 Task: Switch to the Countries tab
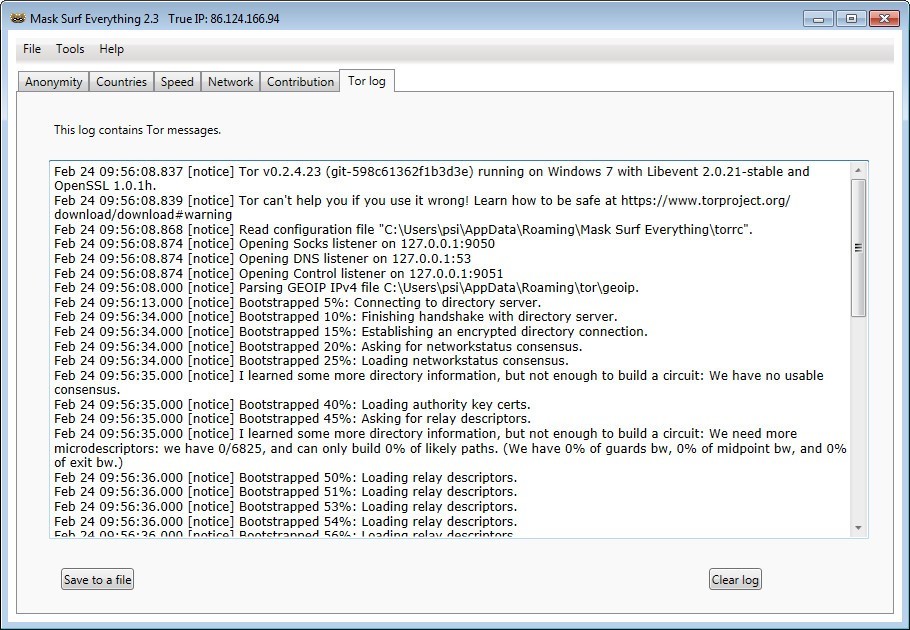(121, 82)
